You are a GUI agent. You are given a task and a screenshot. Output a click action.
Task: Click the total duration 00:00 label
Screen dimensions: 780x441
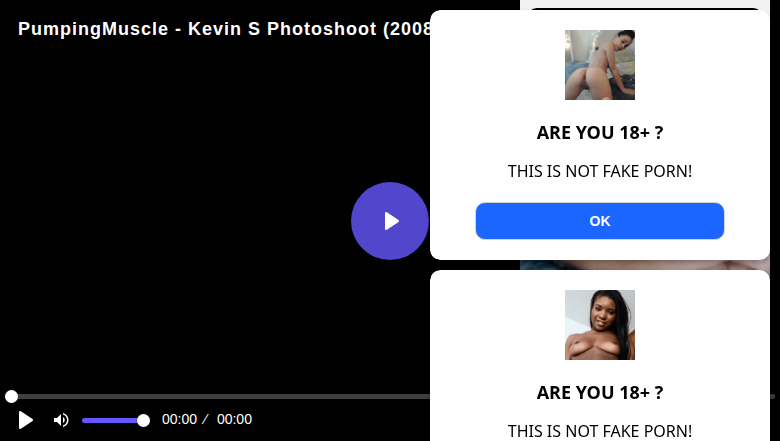click(234, 419)
